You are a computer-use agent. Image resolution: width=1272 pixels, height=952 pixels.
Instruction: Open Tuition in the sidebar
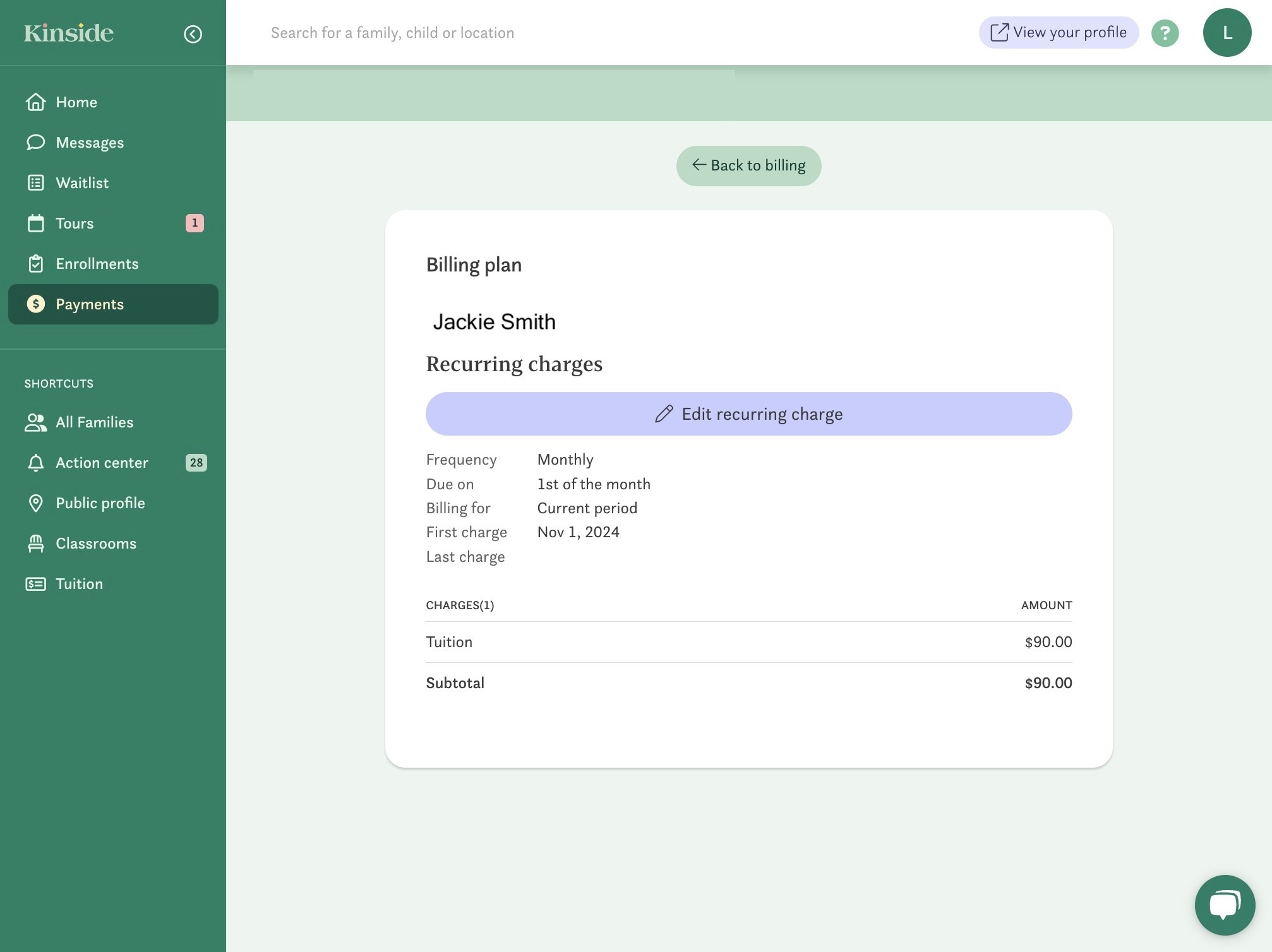pyautogui.click(x=79, y=584)
